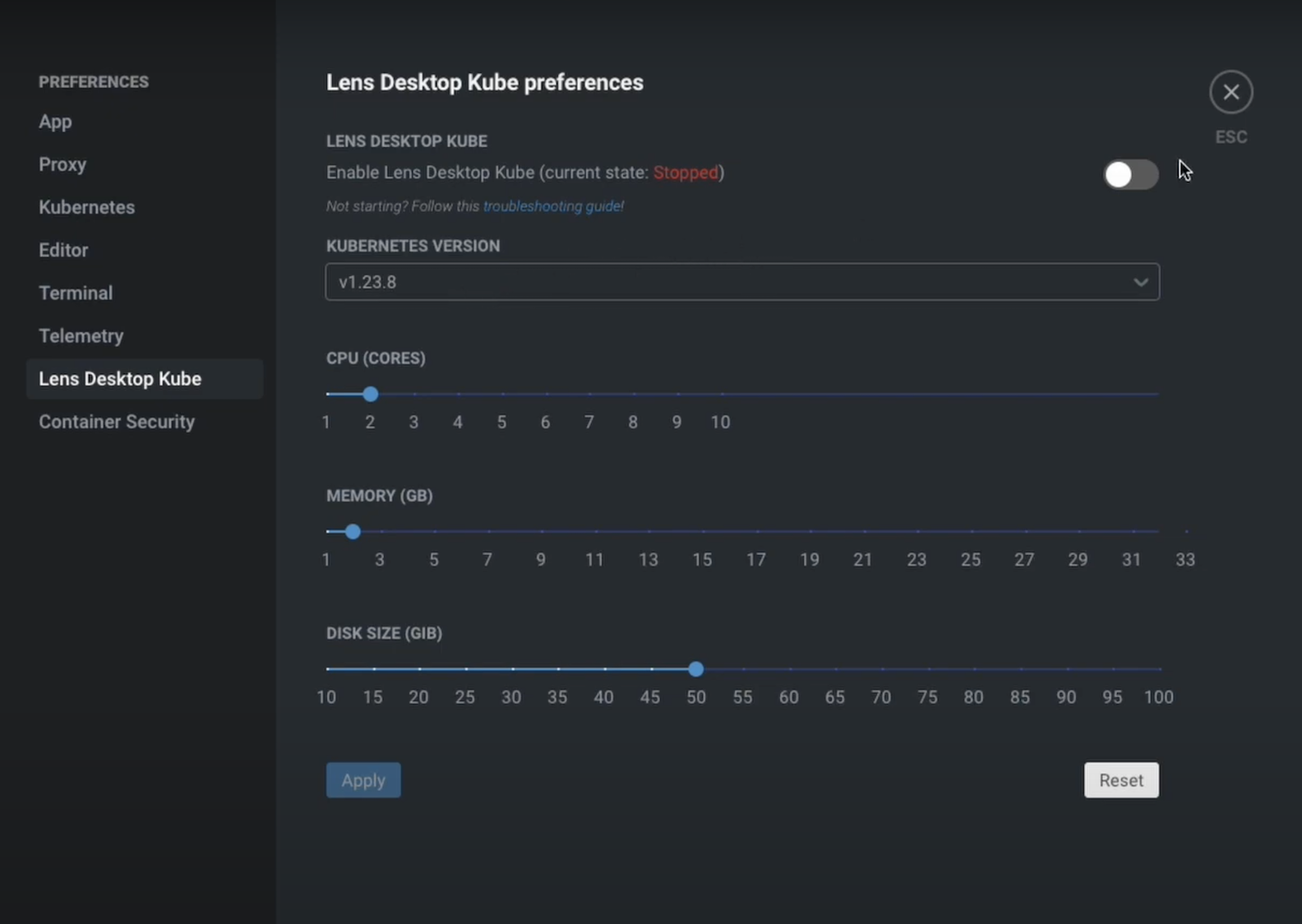Go to Proxy preferences

click(x=62, y=164)
